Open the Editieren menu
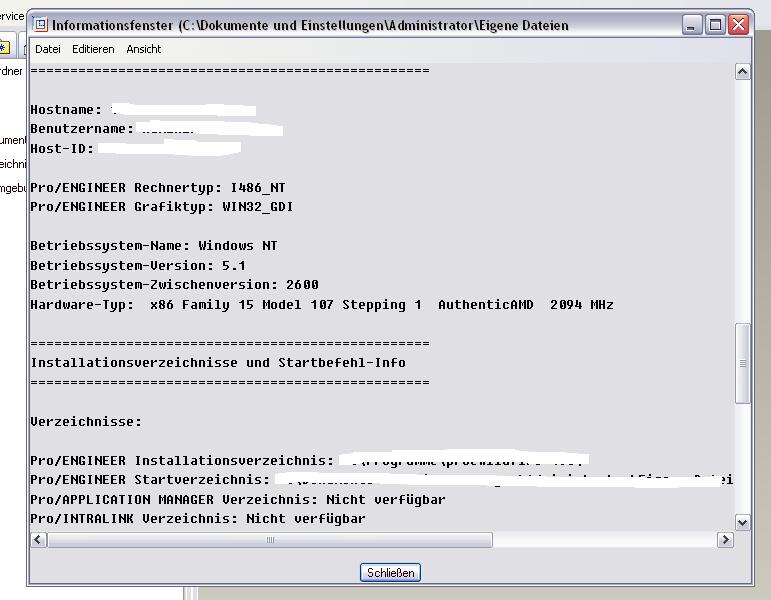The width and height of the screenshot is (771, 600). [93, 49]
